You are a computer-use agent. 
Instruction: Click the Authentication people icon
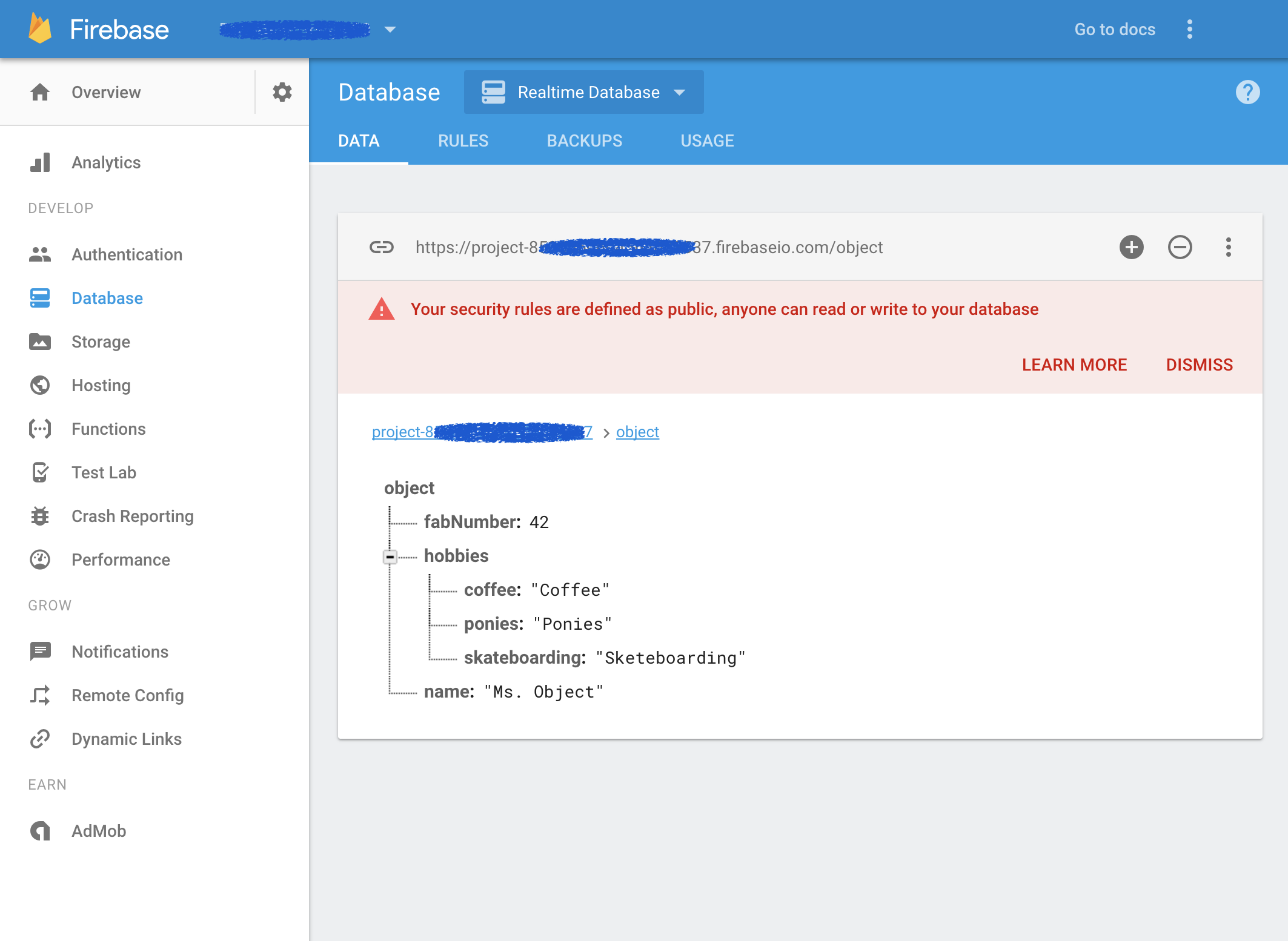(40, 254)
